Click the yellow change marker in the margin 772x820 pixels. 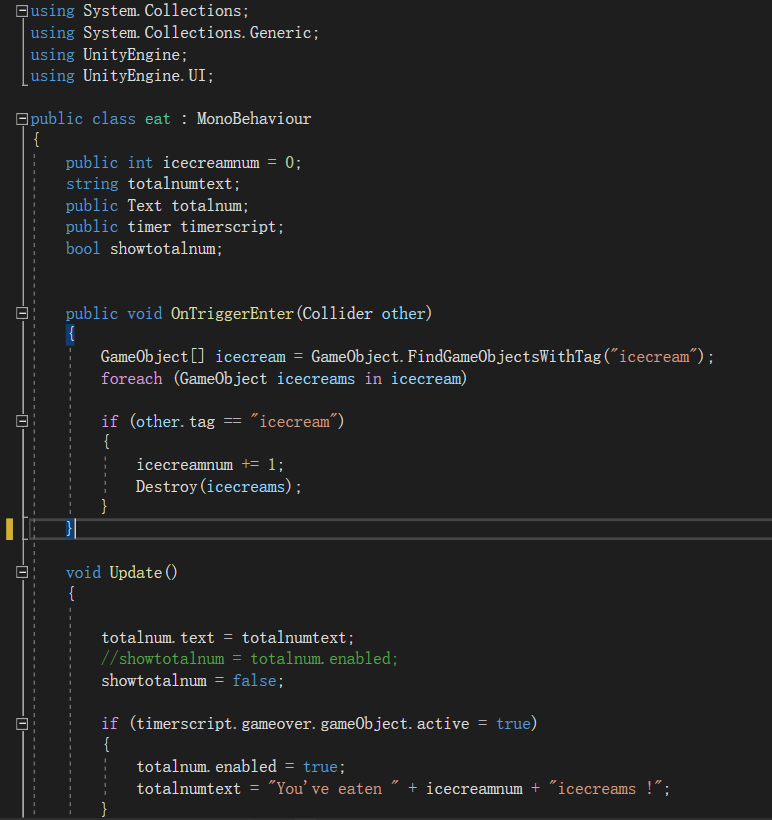9,528
